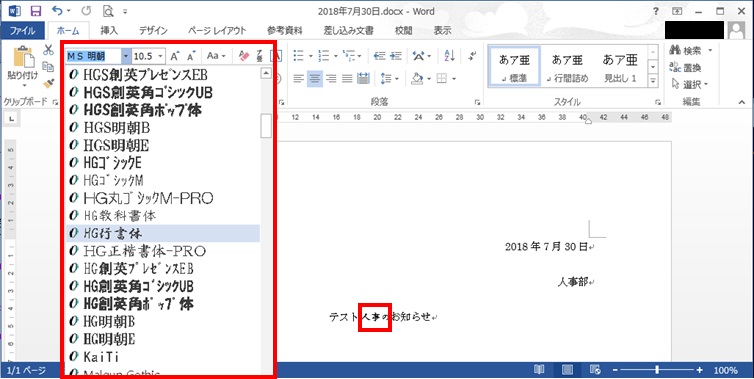Zoom in with the plus button
This screenshot has height=379, width=754.
699,370
